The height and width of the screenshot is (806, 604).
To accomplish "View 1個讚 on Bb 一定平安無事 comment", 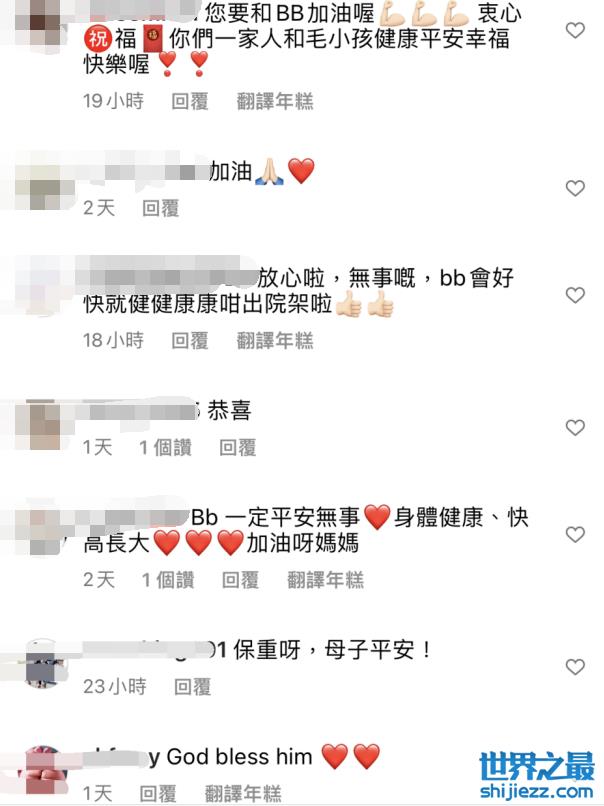I will 168,580.
